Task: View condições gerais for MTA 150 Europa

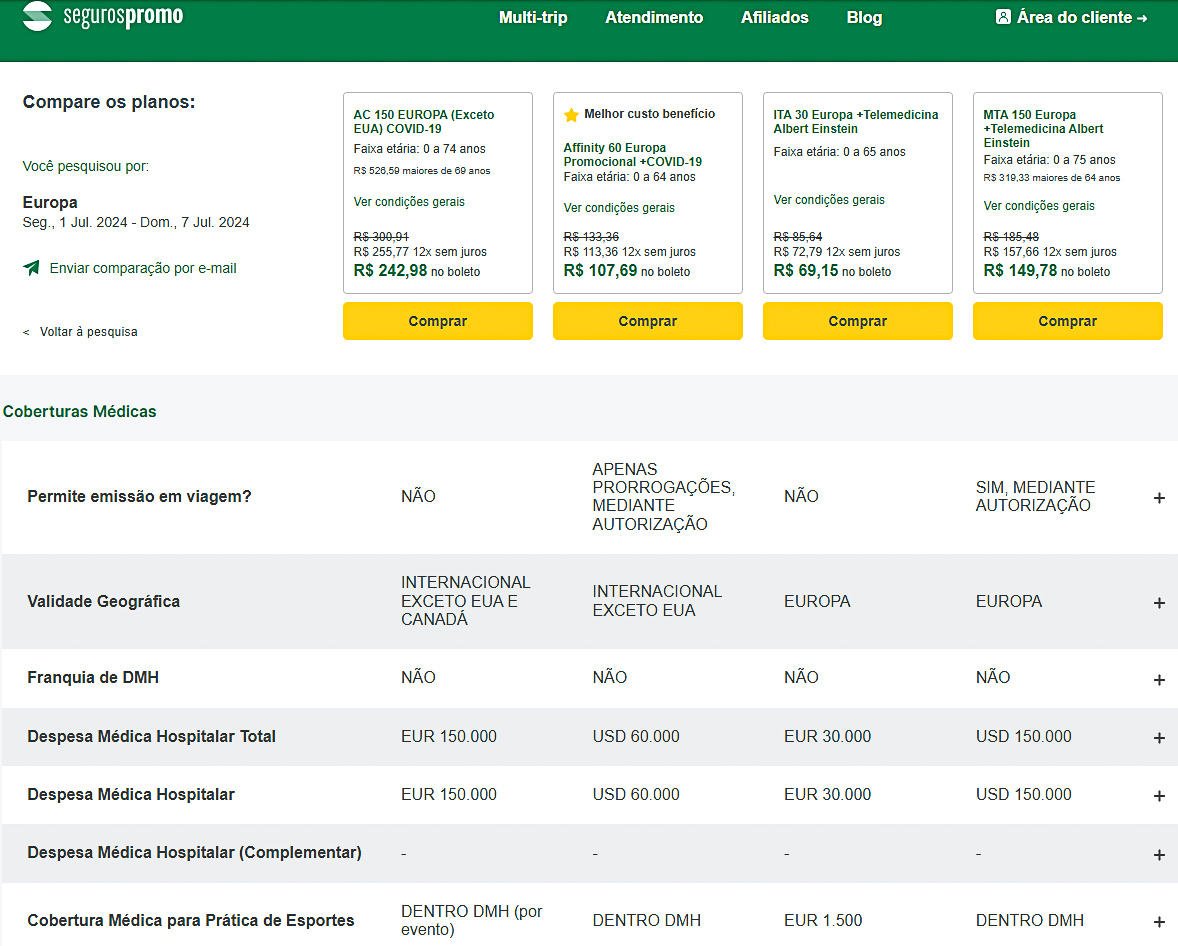Action: tap(1039, 206)
